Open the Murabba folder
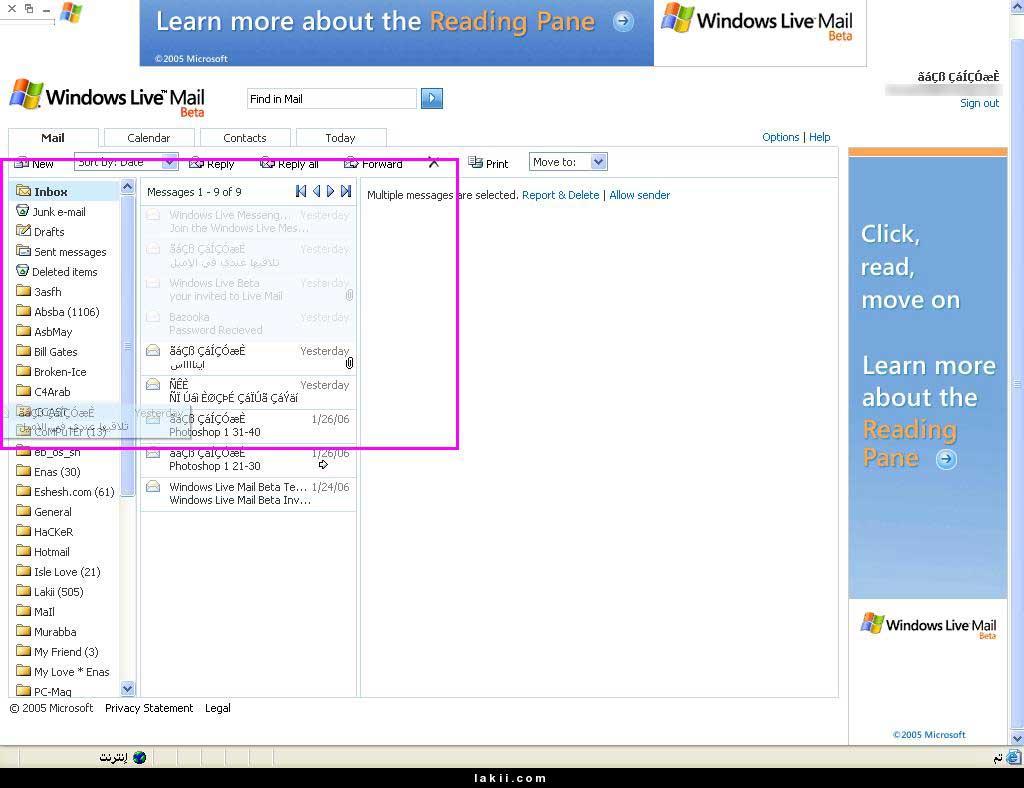This screenshot has width=1024, height=788. pos(46,632)
